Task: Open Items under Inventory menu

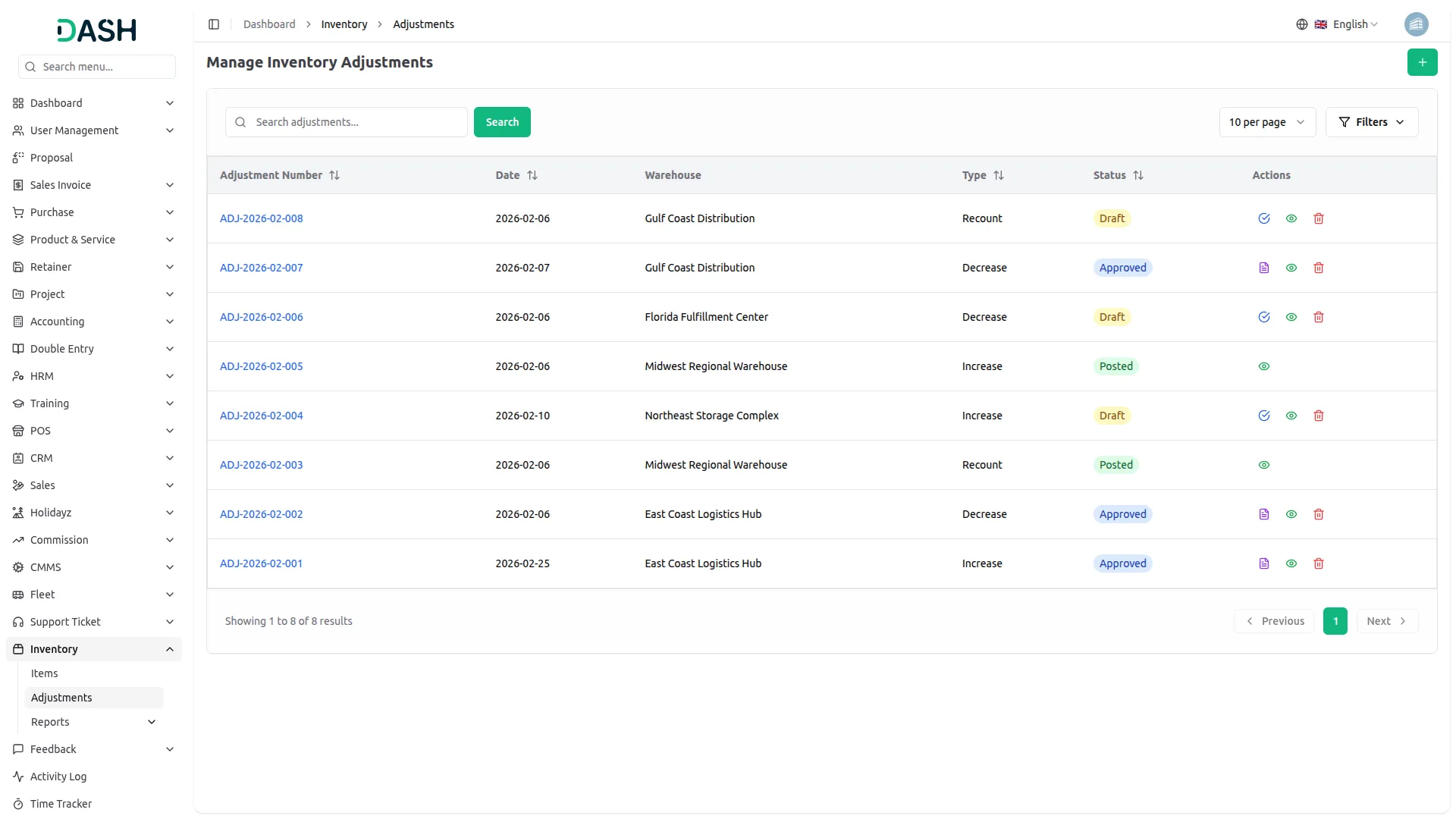Action: pos(44,673)
